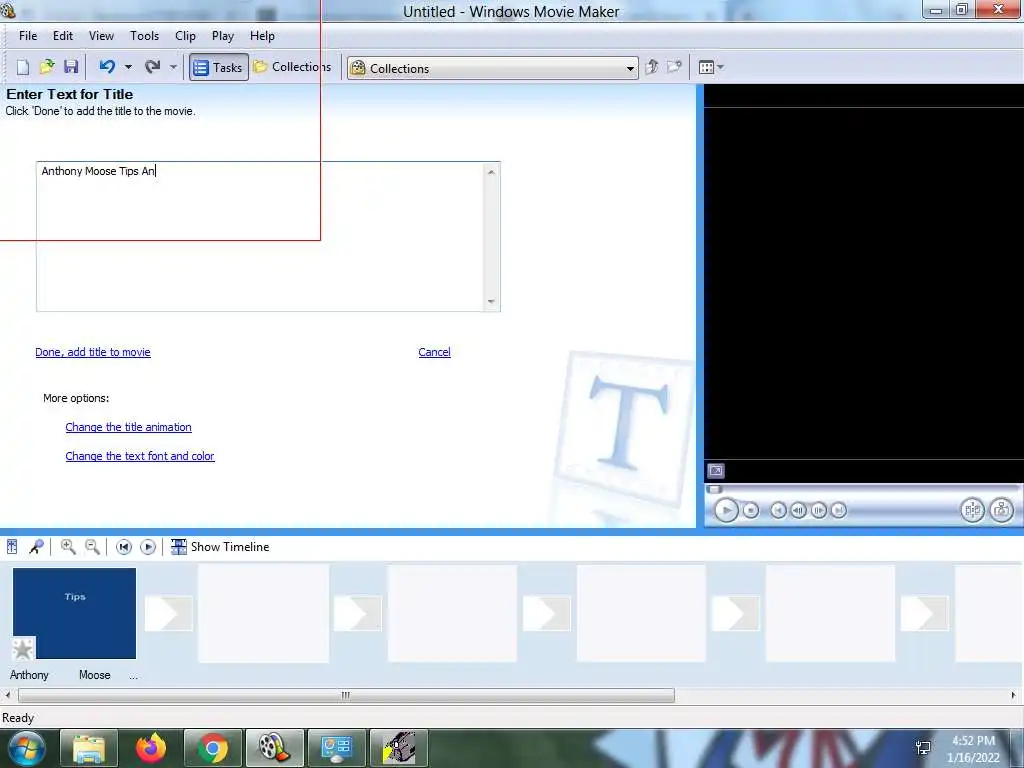Click the storyboard scroll right arrow
This screenshot has height=768, width=1024.
point(1014,695)
